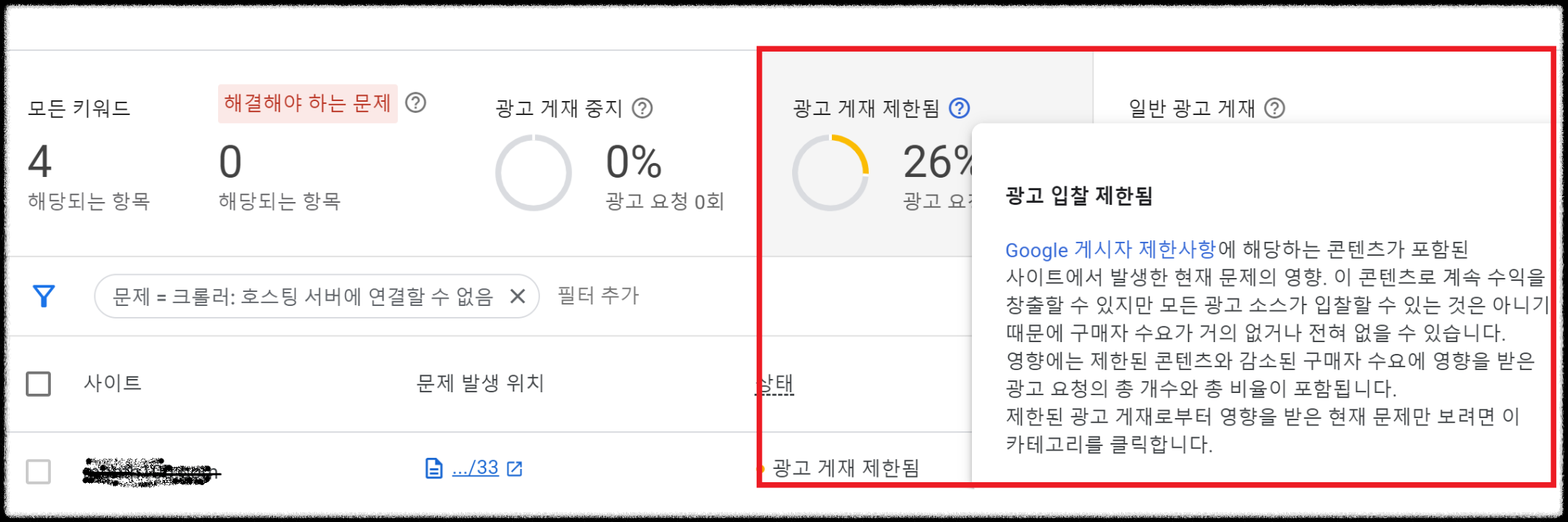Click the blue help icon beside 광고 게재 제한됨
Image resolution: width=1568 pixels, height=522 pixels.
pyautogui.click(x=958, y=108)
